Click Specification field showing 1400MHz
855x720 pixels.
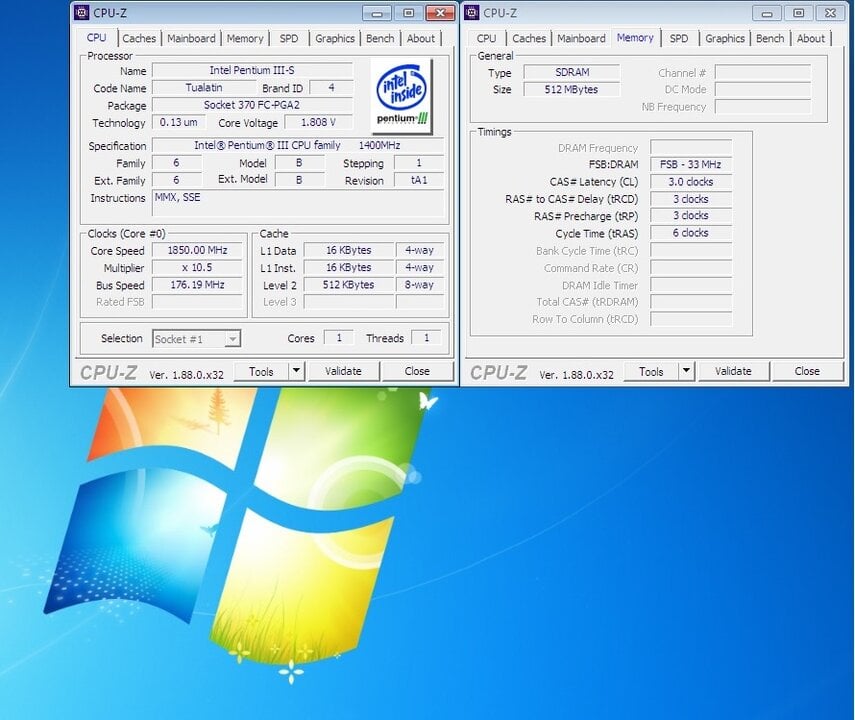click(298, 146)
